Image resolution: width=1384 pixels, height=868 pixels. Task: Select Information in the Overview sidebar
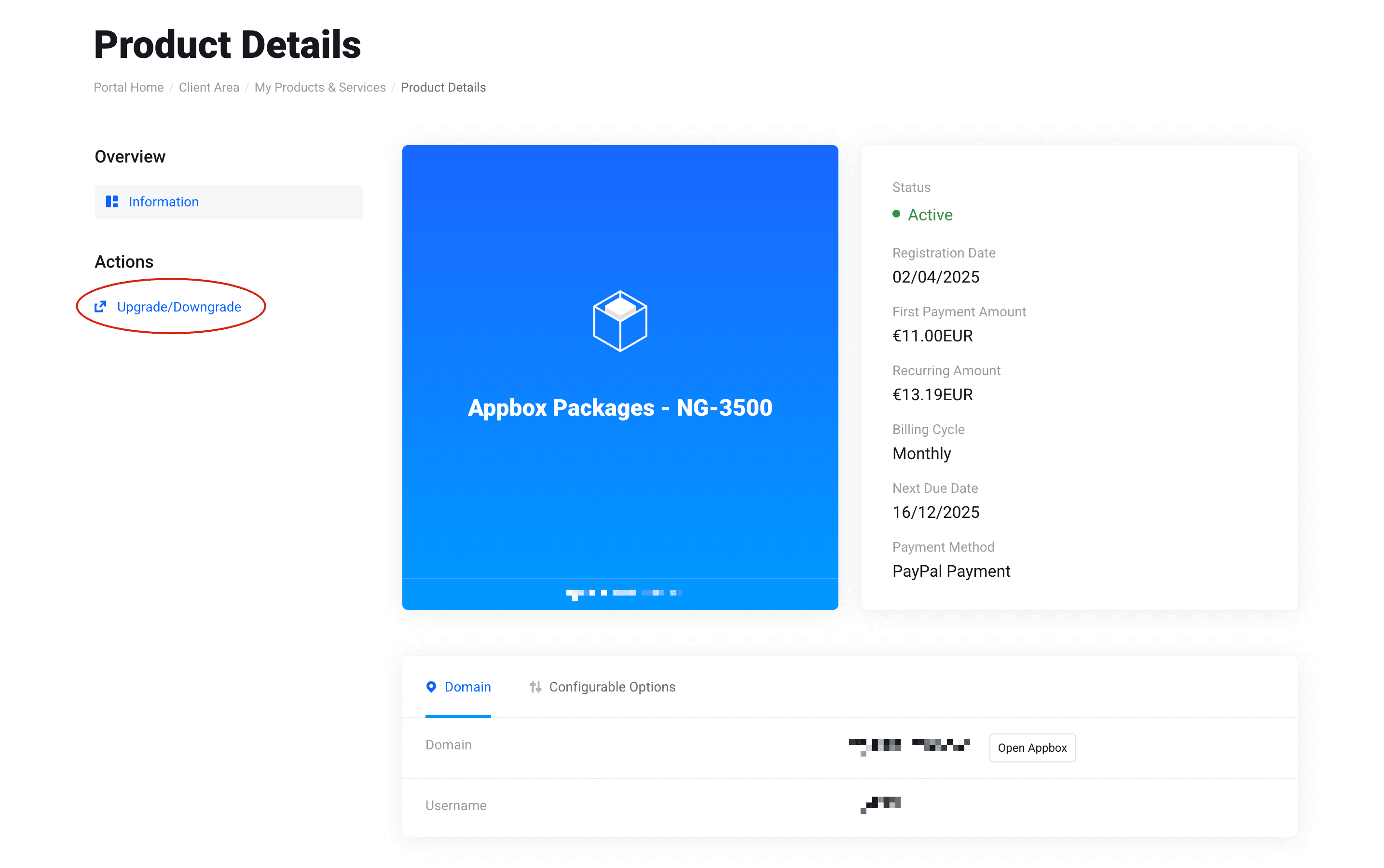coord(229,202)
